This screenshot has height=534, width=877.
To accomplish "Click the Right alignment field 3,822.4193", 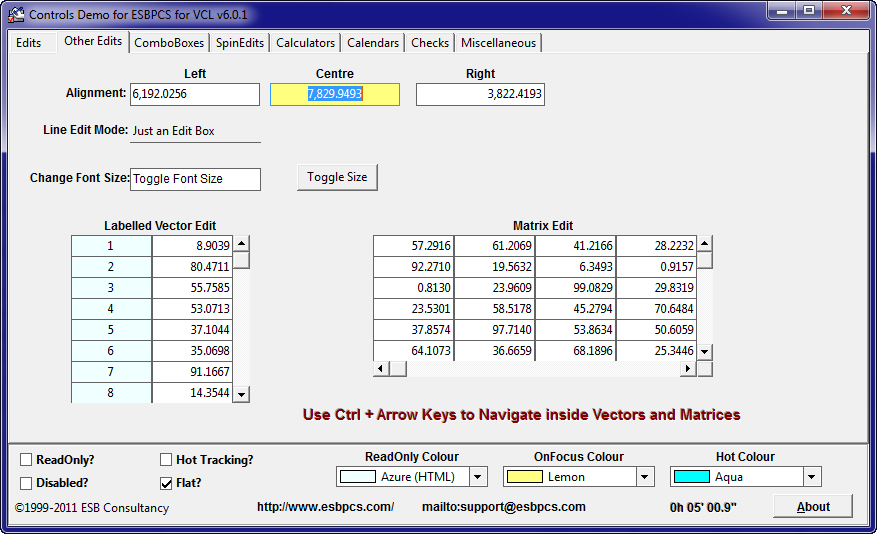I will [480, 94].
